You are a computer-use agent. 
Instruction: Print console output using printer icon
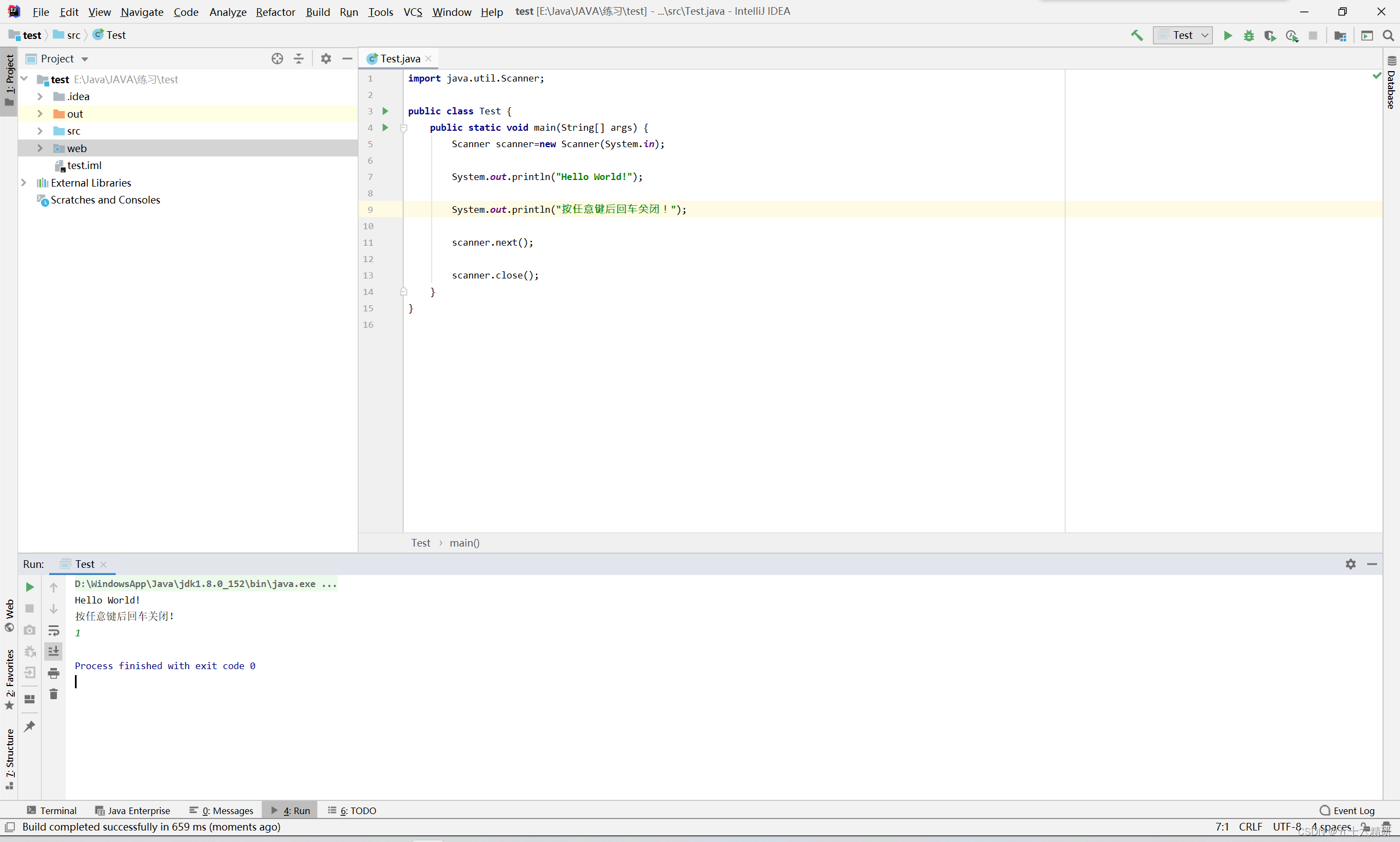[x=53, y=673]
